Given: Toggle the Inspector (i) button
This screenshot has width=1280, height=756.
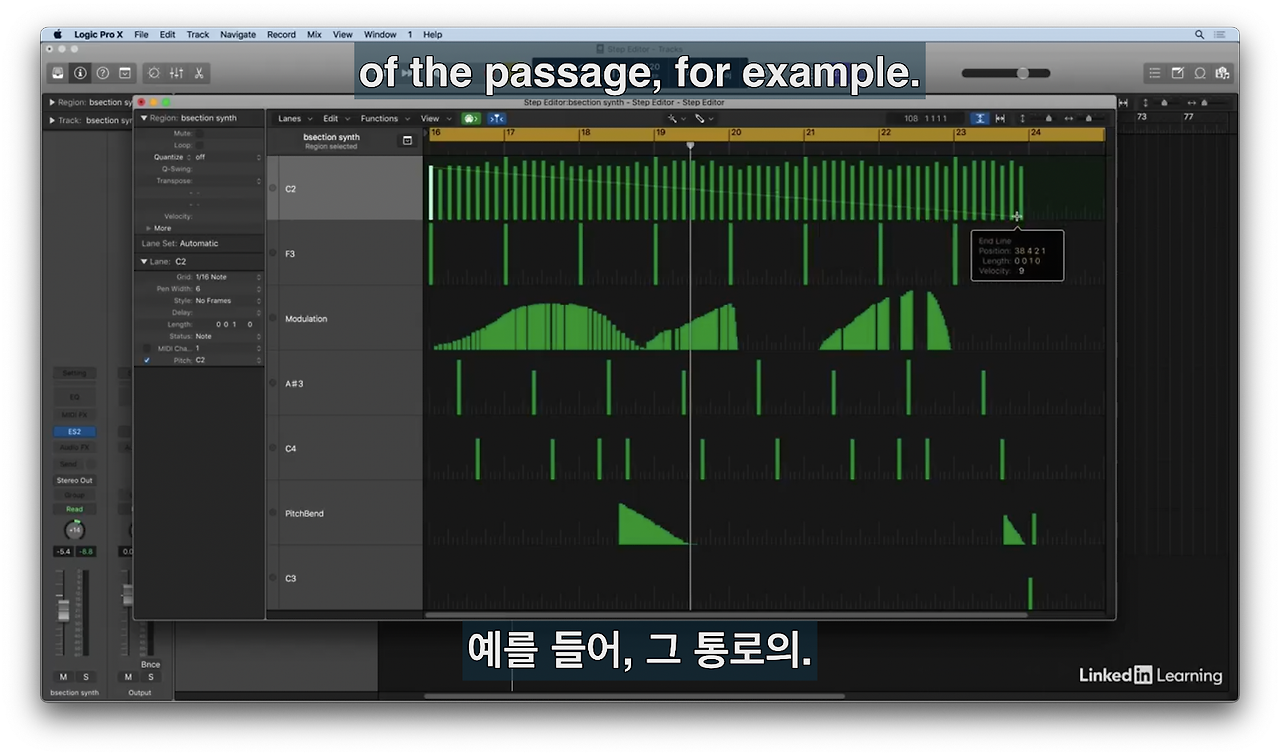Looking at the screenshot, I should (x=80, y=73).
